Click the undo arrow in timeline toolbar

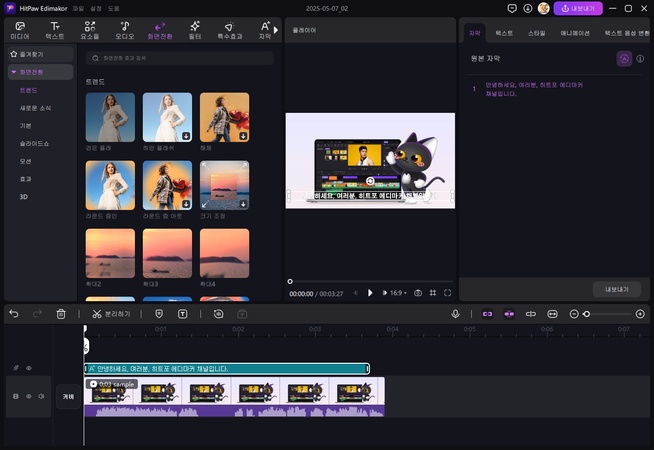click(x=14, y=314)
